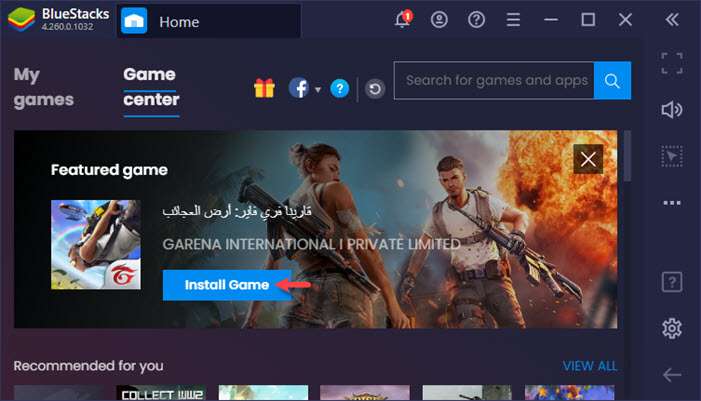Select the Home tab in title bar
Viewport: 701px width, 401px height.
pos(209,21)
